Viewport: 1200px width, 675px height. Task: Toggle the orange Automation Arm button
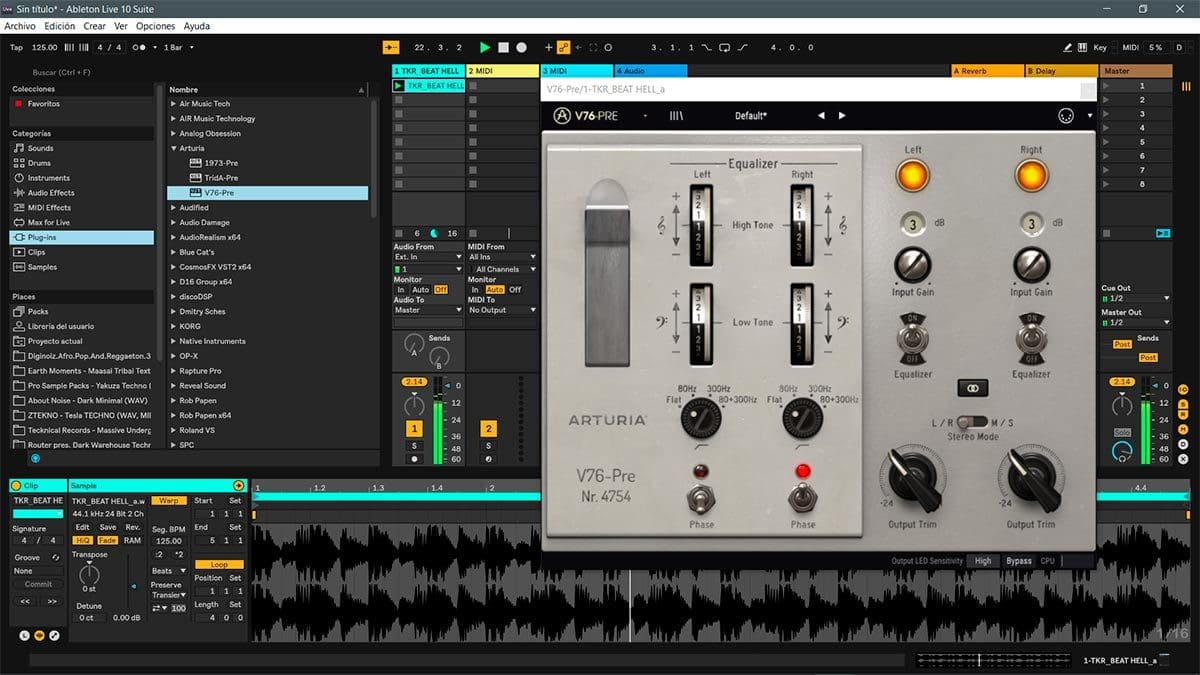pos(564,47)
